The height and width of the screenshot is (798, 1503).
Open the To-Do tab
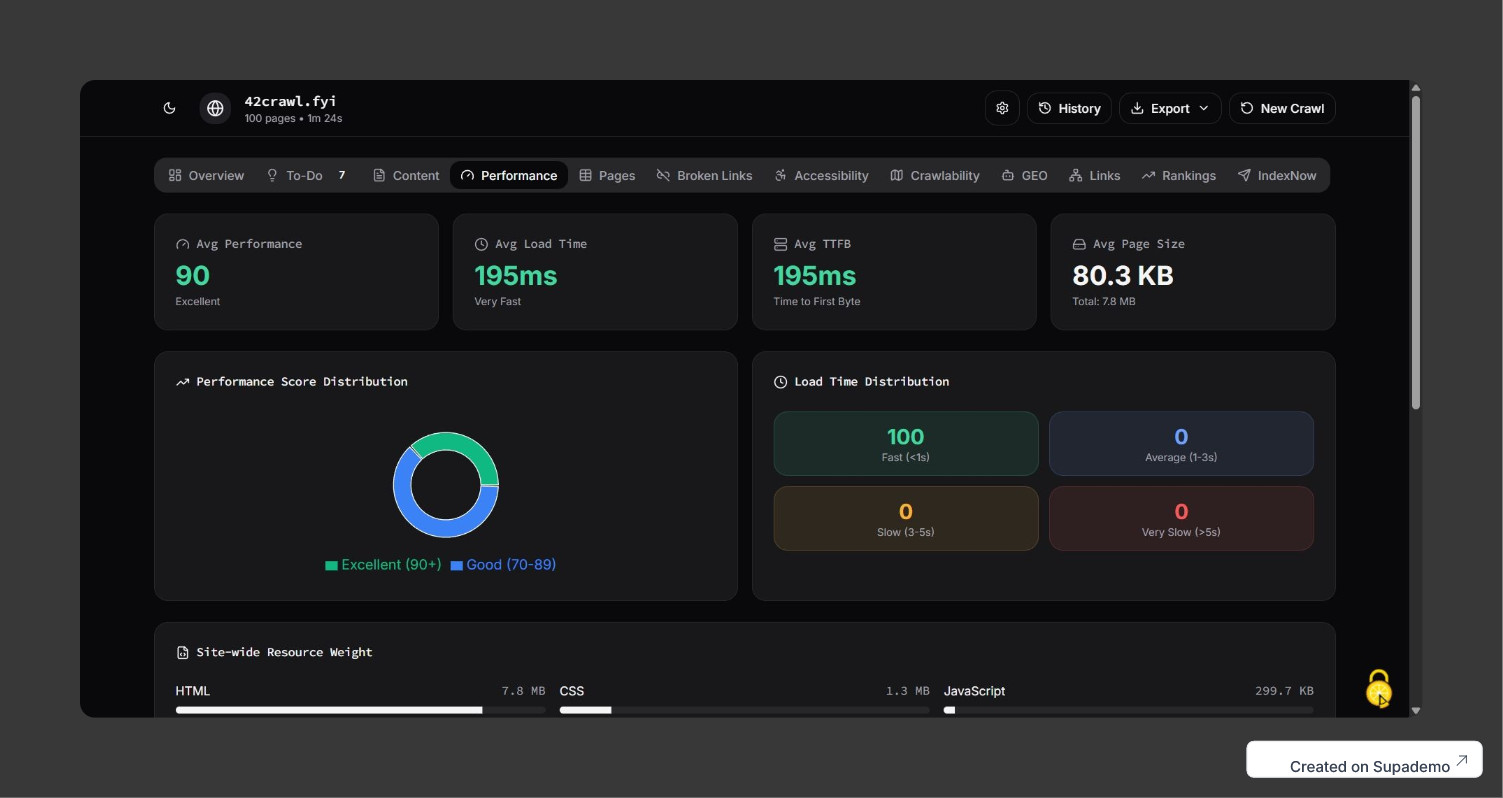coord(304,175)
